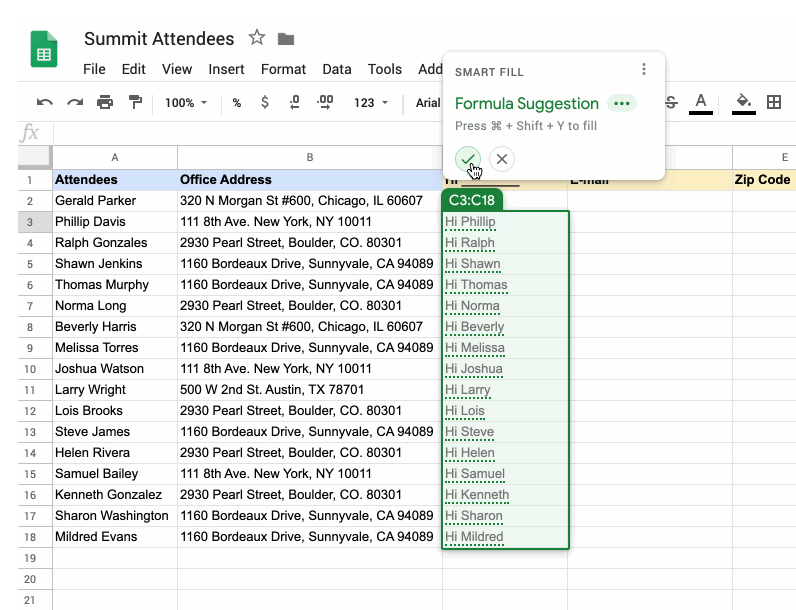The height and width of the screenshot is (610, 796).
Task: Click the suggested Hi Phillip cell
Action: pos(505,222)
